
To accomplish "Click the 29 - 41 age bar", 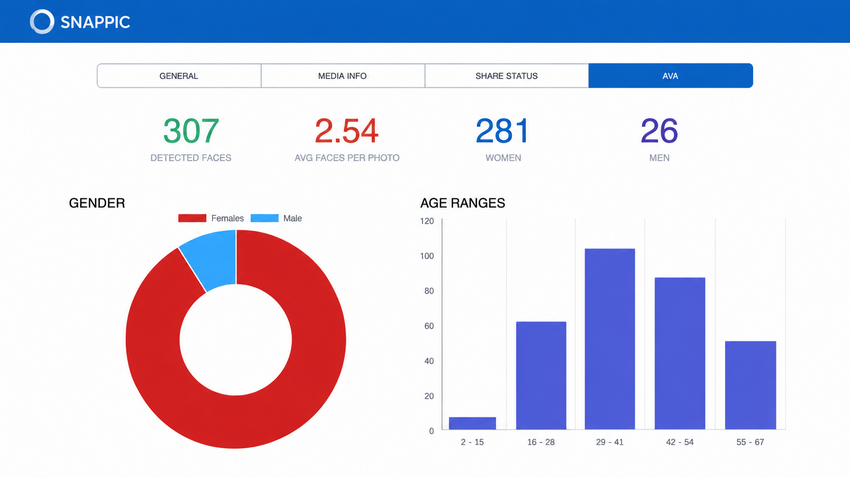I will point(610,339).
